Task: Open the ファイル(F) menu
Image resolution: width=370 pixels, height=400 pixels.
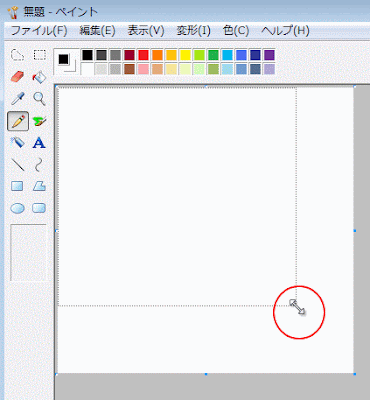Action: tap(39, 31)
